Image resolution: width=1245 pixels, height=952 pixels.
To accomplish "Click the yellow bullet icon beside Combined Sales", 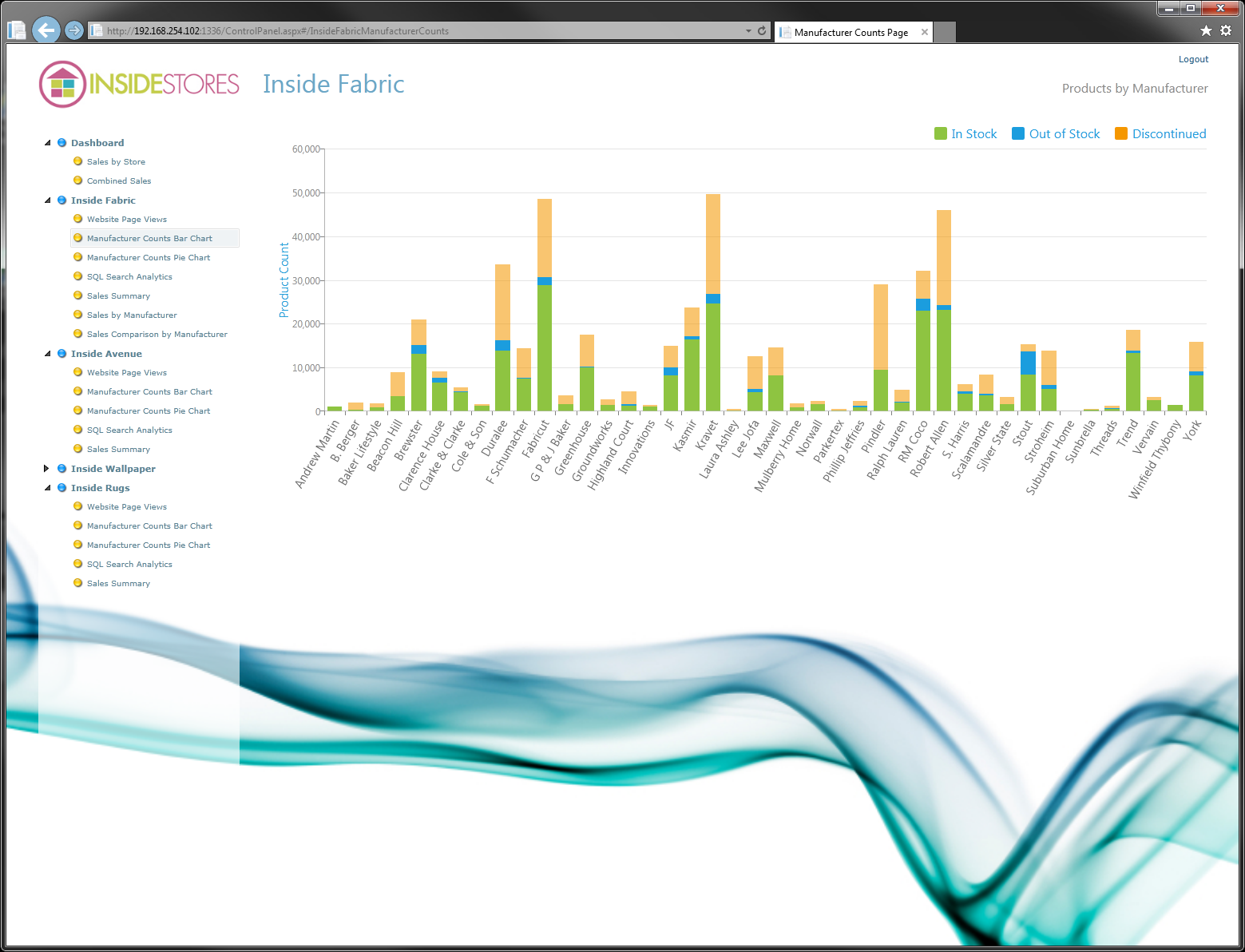I will tap(78, 180).
